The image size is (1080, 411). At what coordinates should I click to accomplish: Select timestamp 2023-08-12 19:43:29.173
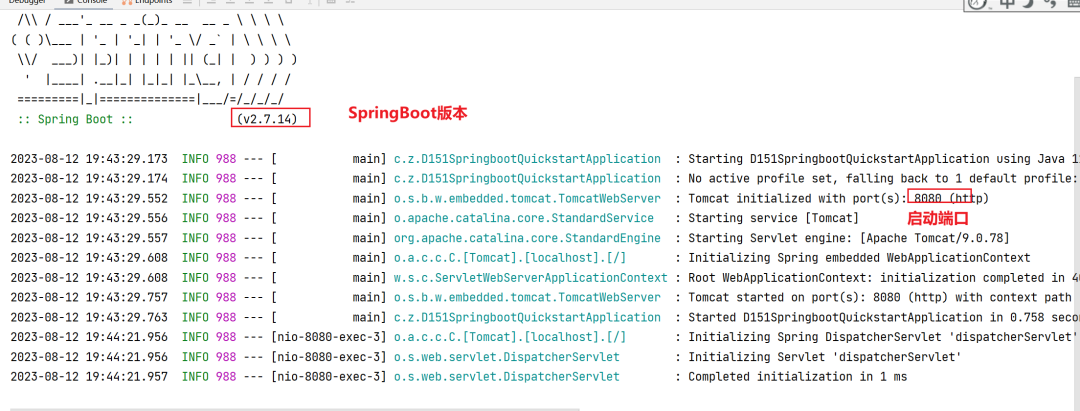[x=89, y=159]
